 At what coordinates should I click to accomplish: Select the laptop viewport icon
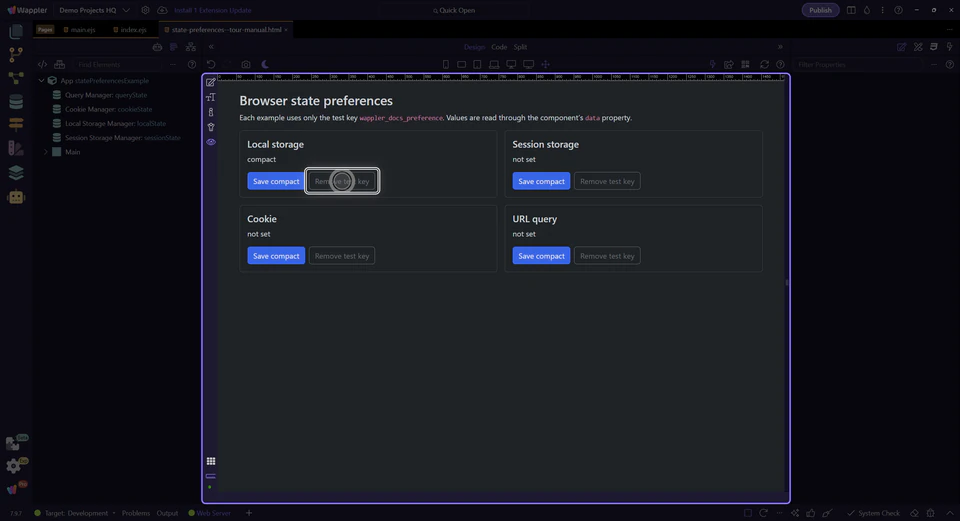(x=493, y=64)
